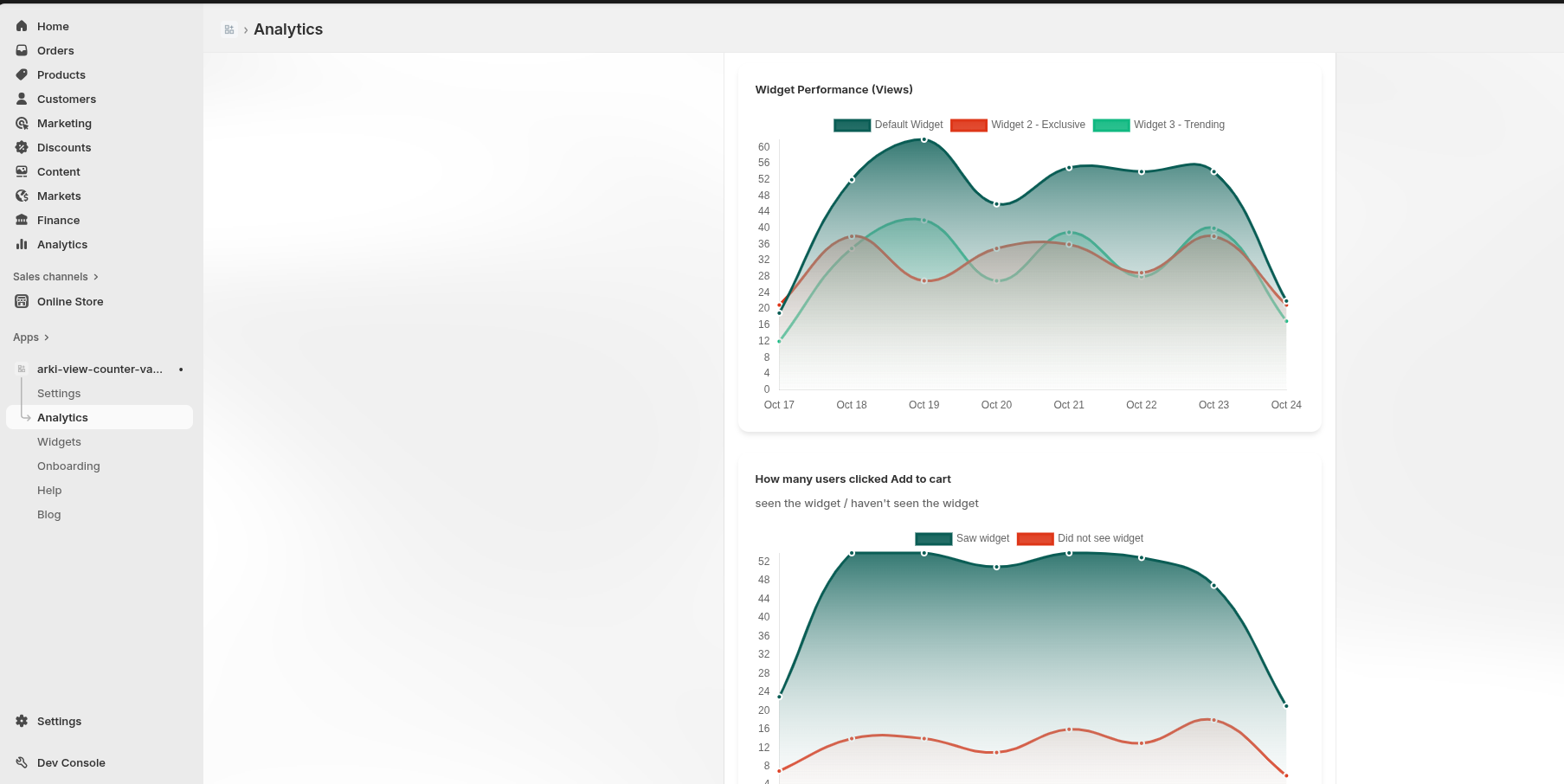Select the Products icon

click(21, 74)
